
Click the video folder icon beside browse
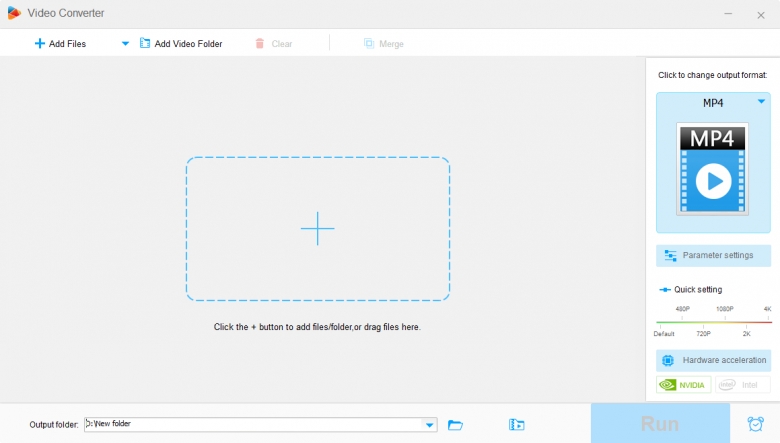pyautogui.click(x=516, y=425)
